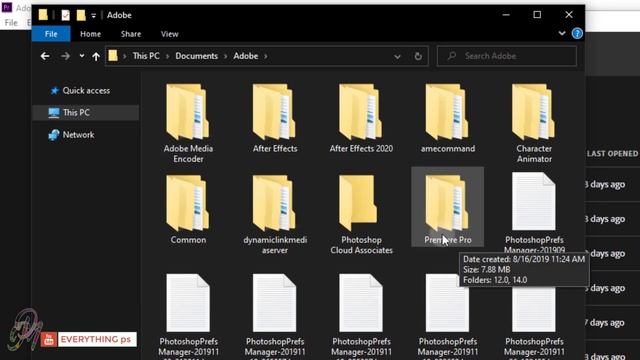Screen dimensions: 640x360
Task: Open the After Effects folder
Action: 275,118
